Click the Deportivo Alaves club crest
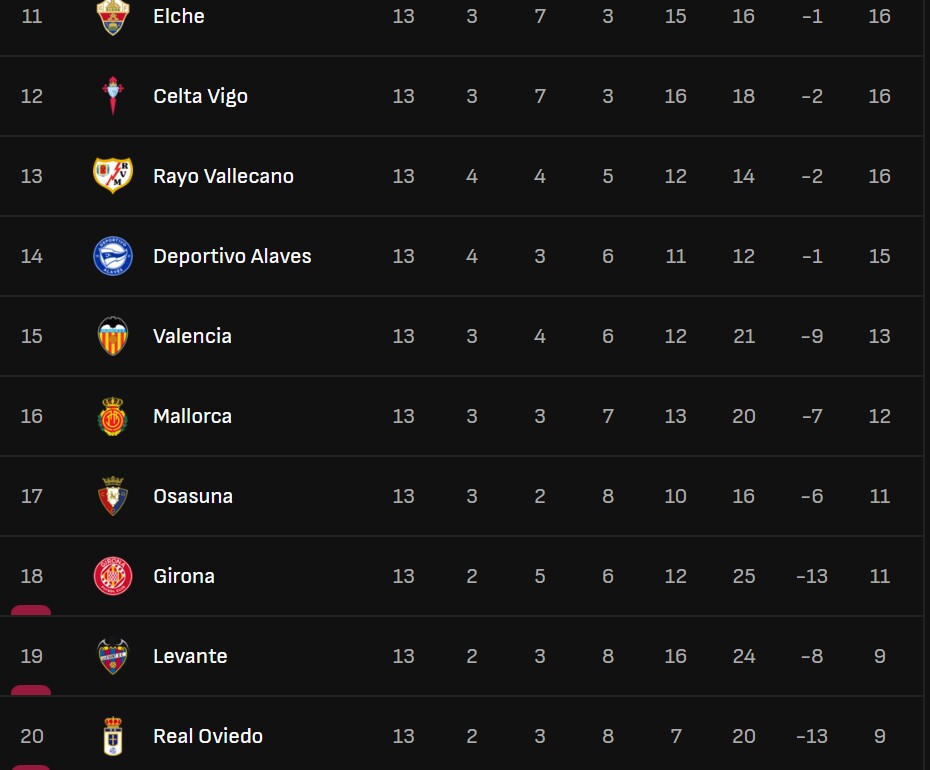930x770 pixels. pos(113,256)
